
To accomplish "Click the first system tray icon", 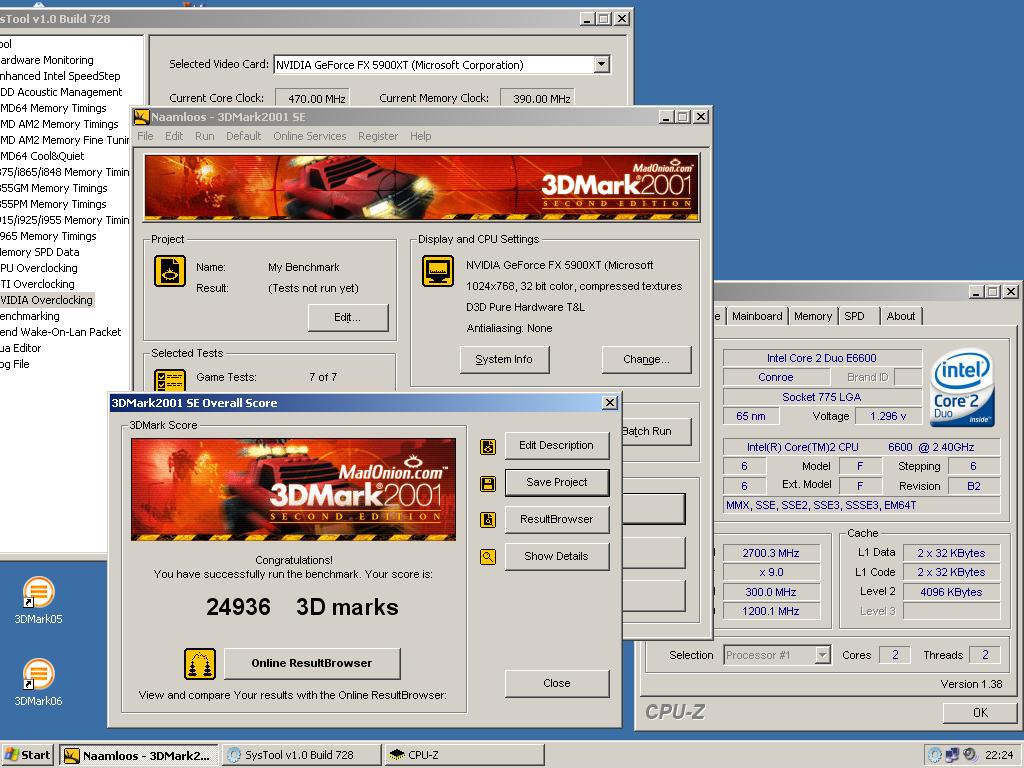I will click(x=935, y=755).
